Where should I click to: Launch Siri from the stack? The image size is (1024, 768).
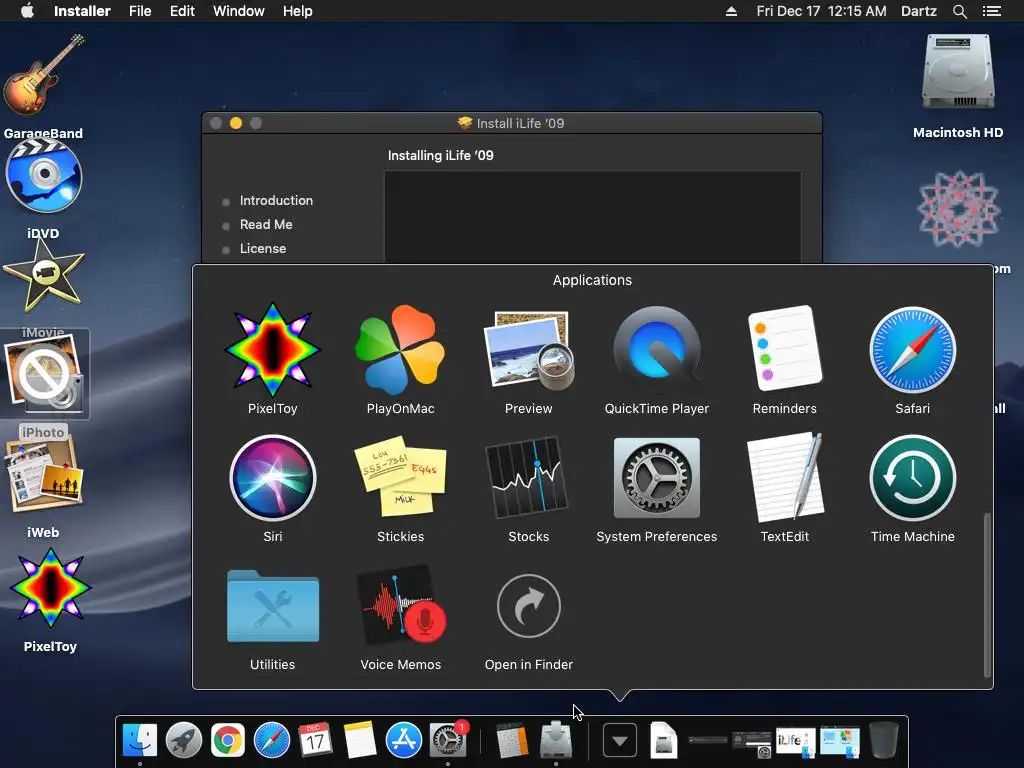coord(272,478)
